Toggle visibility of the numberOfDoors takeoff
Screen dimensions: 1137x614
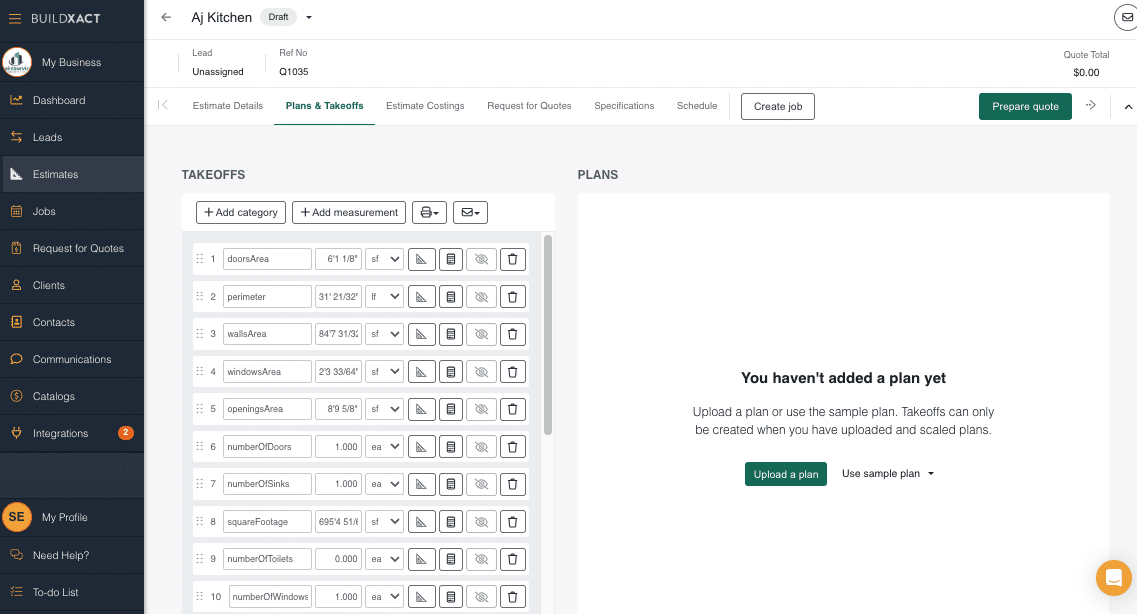click(x=481, y=447)
